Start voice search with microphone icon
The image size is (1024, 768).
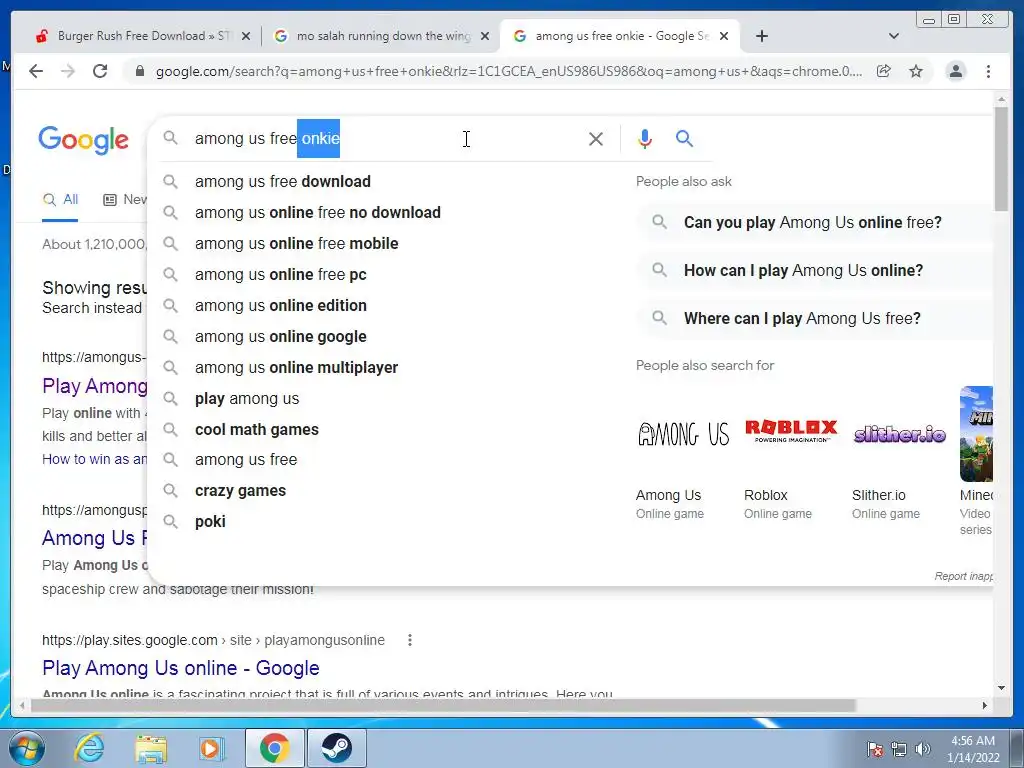coord(645,138)
